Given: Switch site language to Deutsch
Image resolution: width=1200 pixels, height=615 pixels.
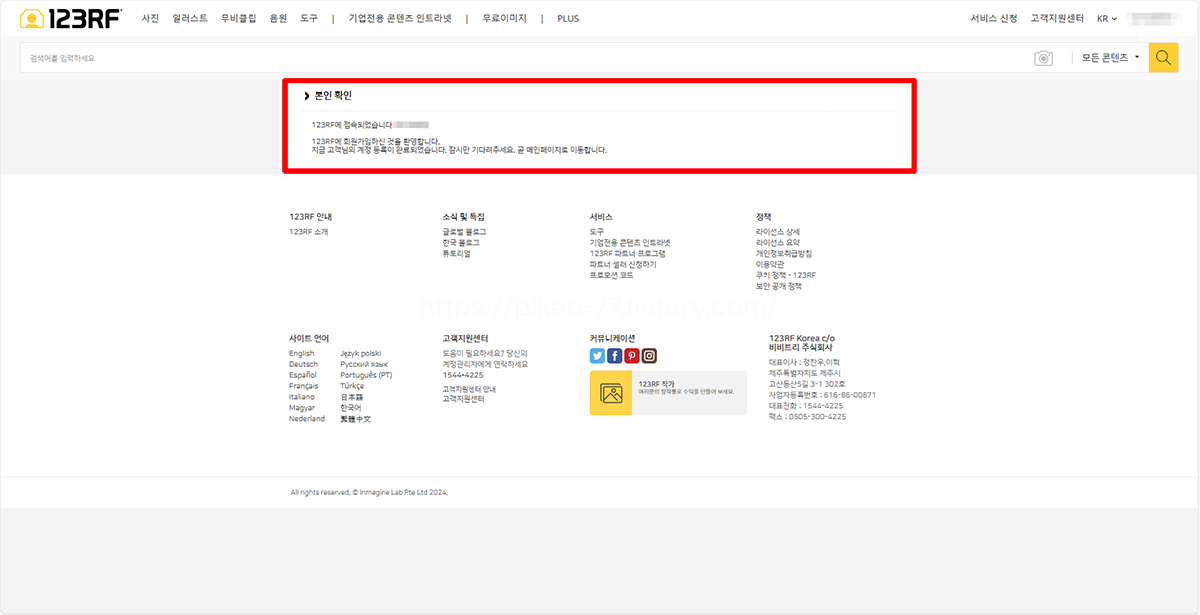Looking at the screenshot, I should click(x=304, y=365).
